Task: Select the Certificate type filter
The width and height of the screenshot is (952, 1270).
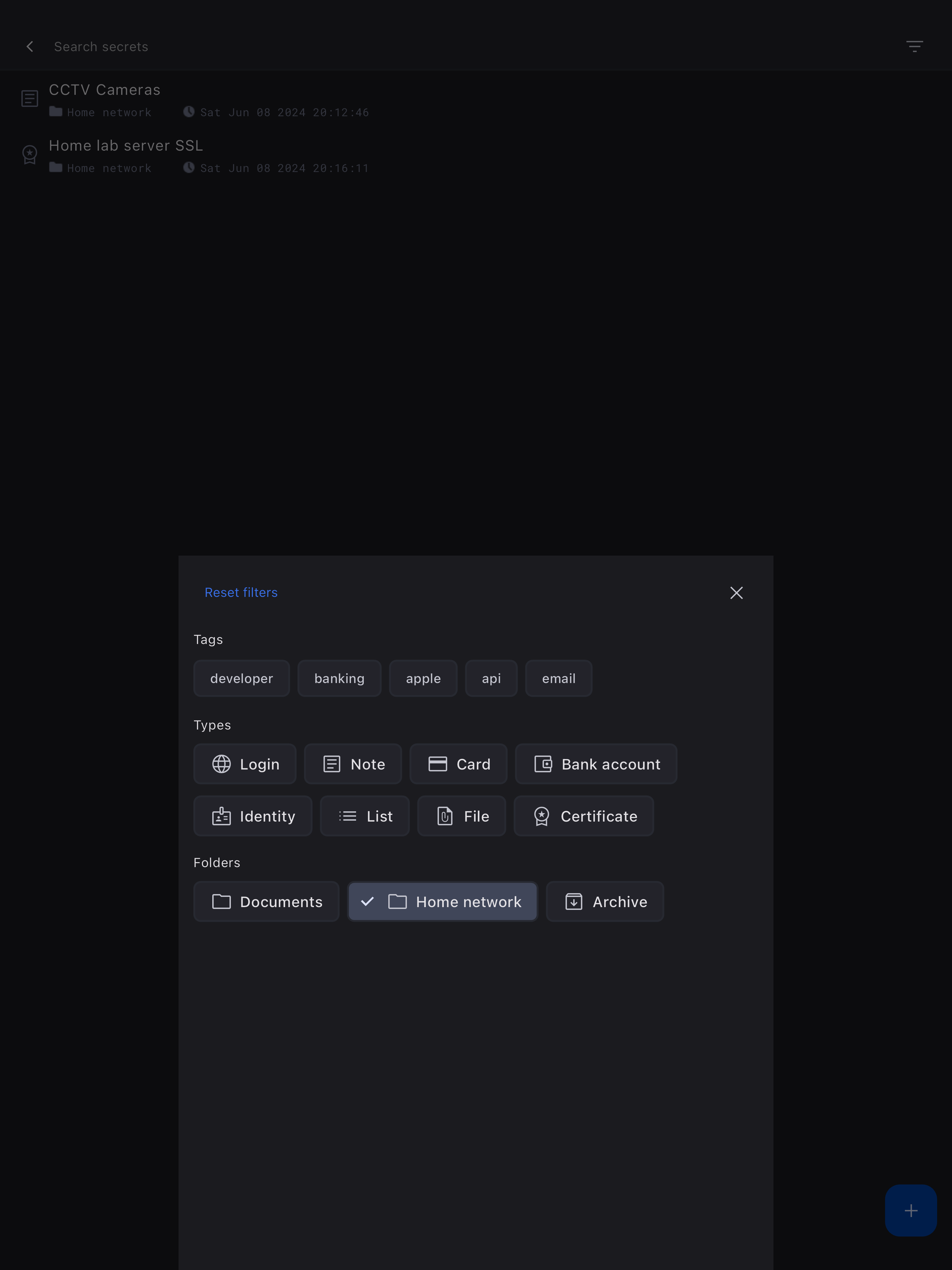Action: tap(583, 816)
